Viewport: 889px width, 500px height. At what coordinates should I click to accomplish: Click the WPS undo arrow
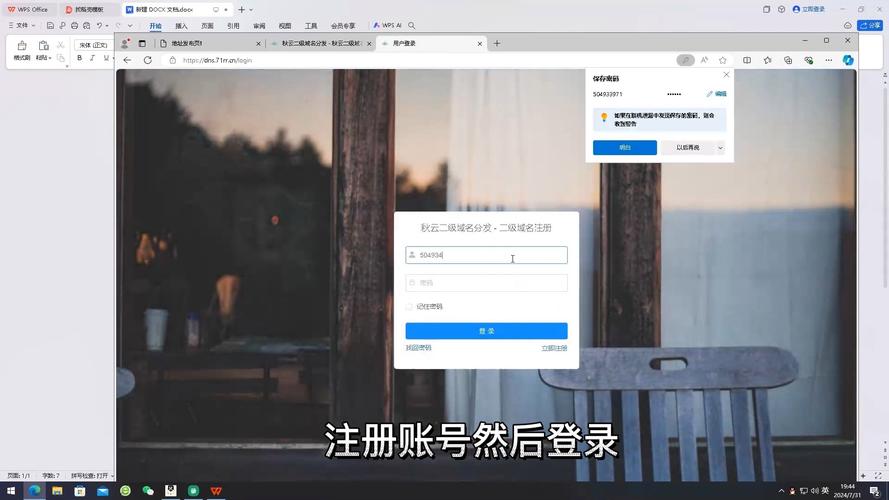(x=99, y=26)
